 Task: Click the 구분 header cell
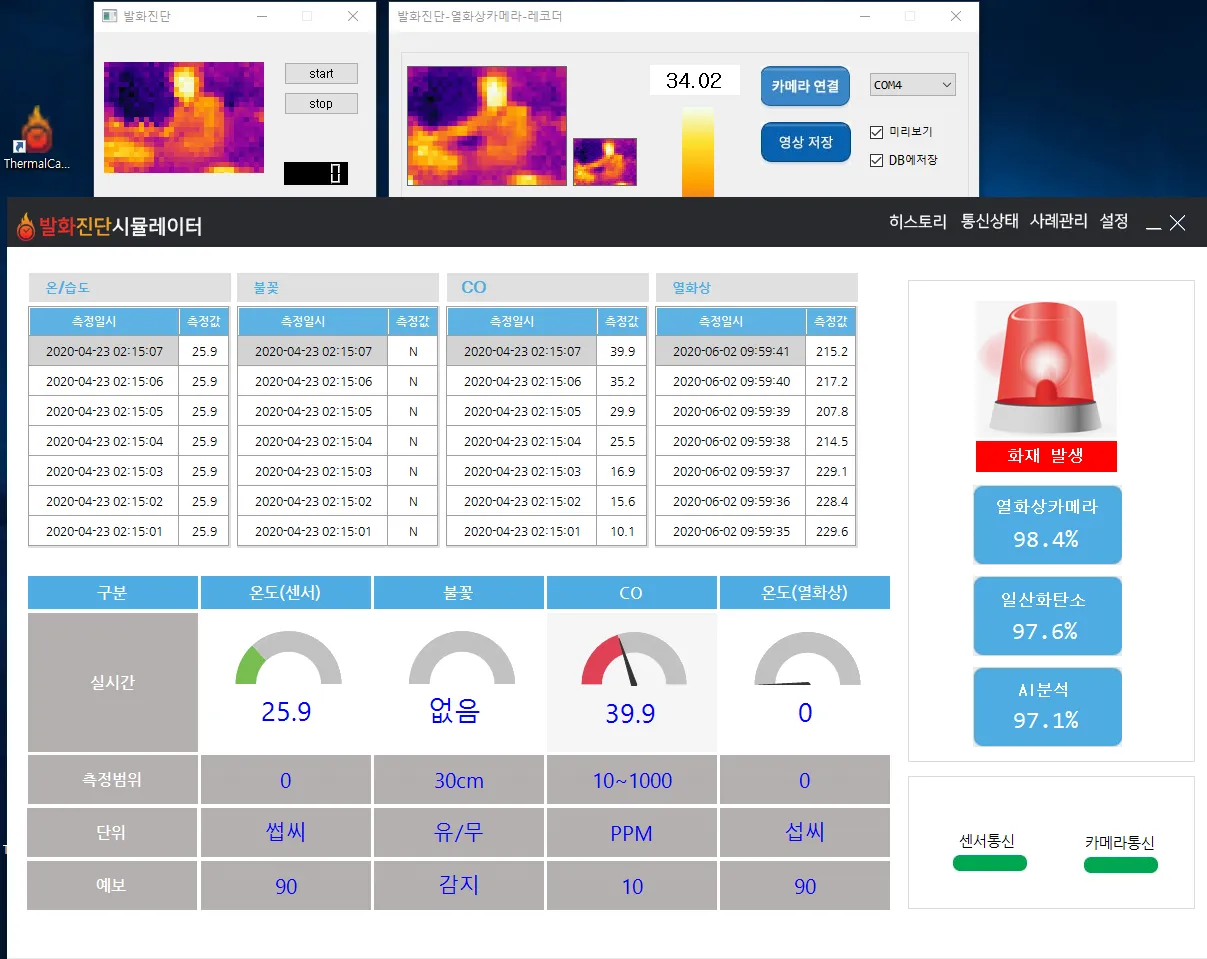click(x=113, y=593)
